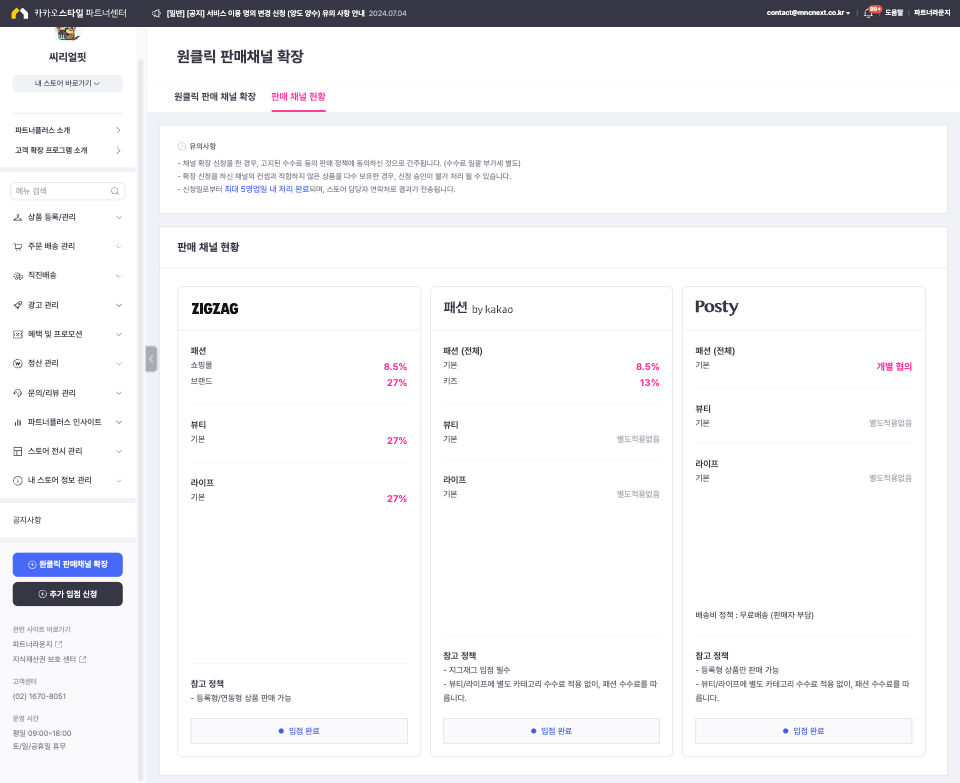Open the 지식재산권 보호 센터 link

pos(49,659)
